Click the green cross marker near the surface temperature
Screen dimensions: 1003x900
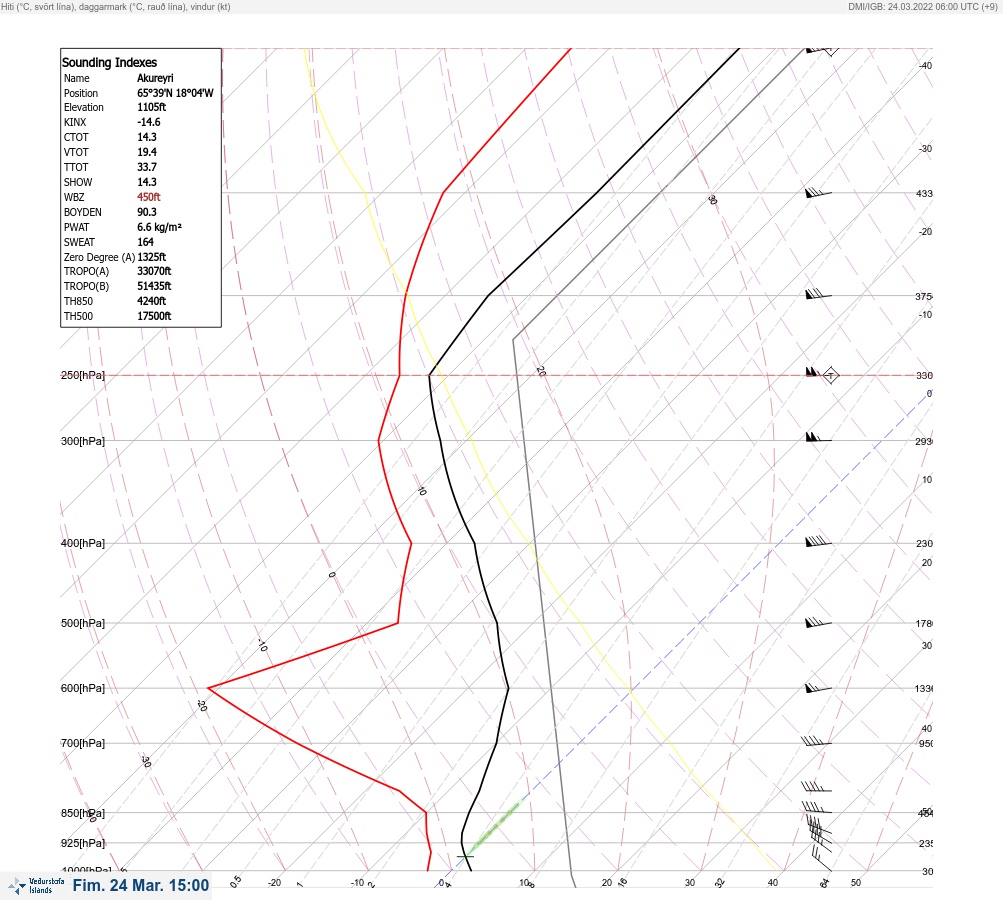tap(465, 856)
